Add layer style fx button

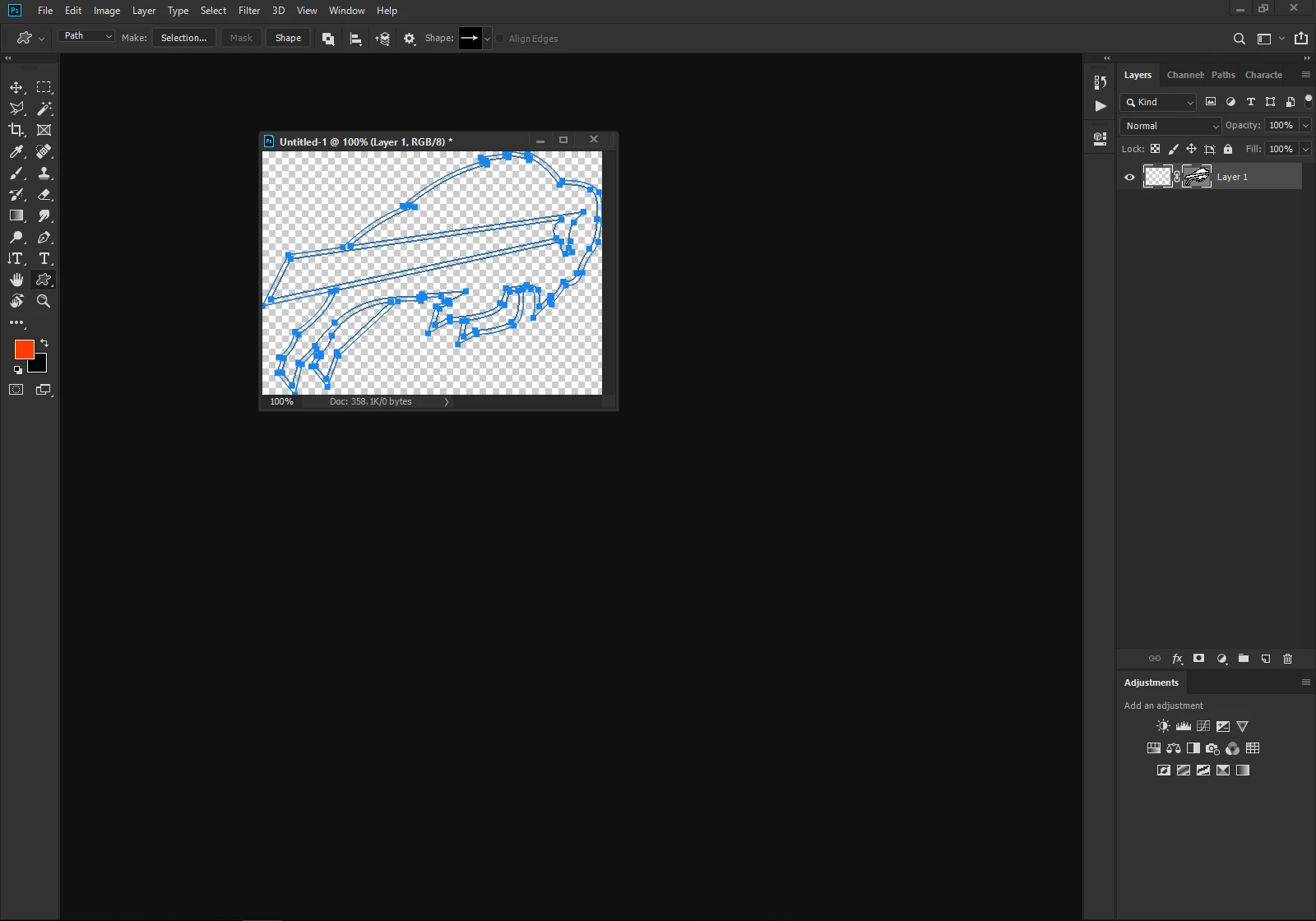[1177, 659]
